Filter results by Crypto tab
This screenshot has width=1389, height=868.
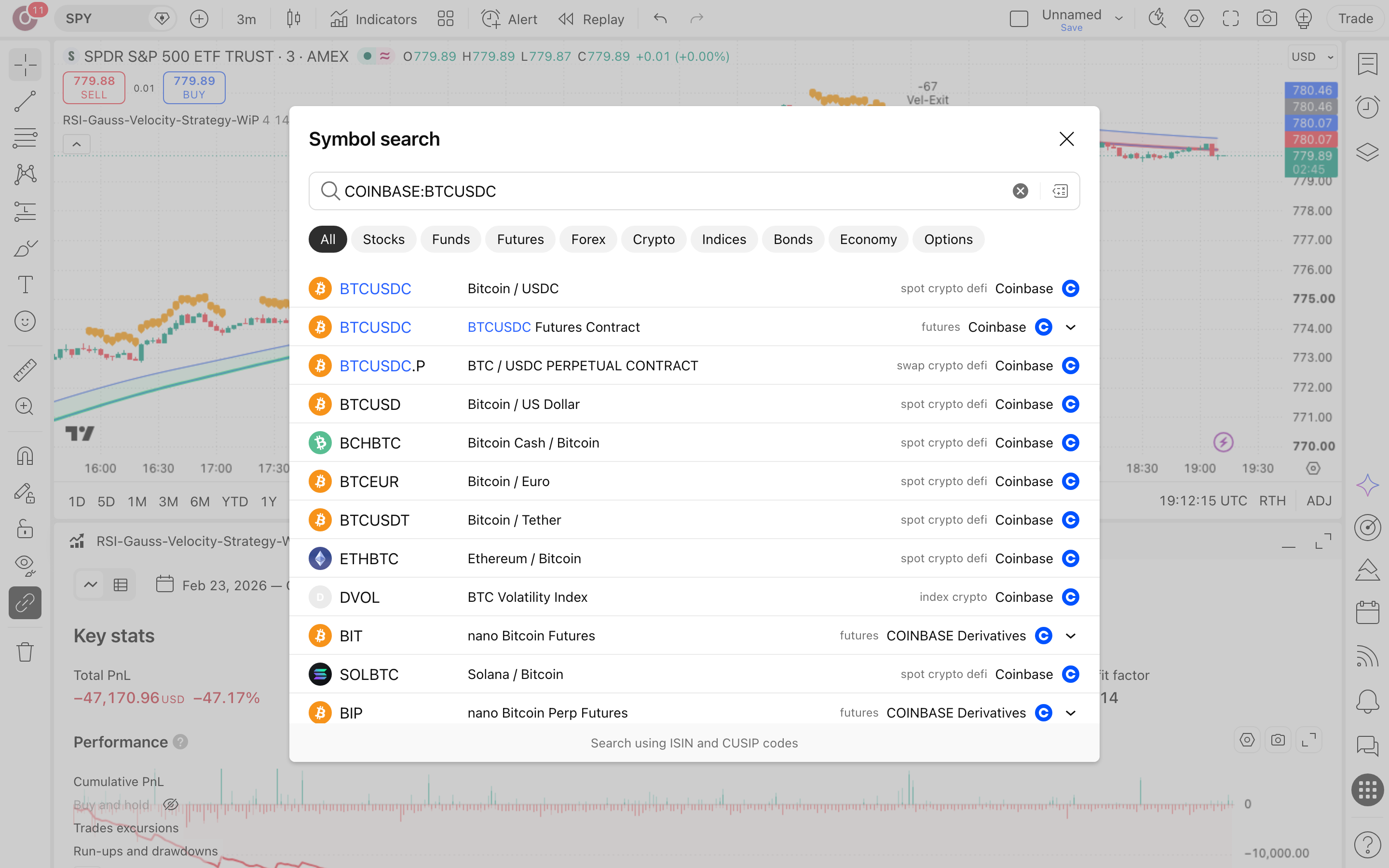(x=653, y=239)
